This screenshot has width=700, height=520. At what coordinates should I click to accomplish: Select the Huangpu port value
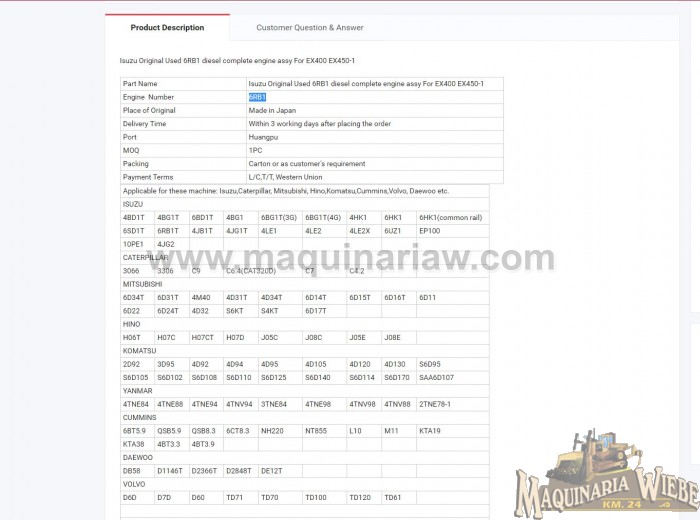(x=264, y=137)
